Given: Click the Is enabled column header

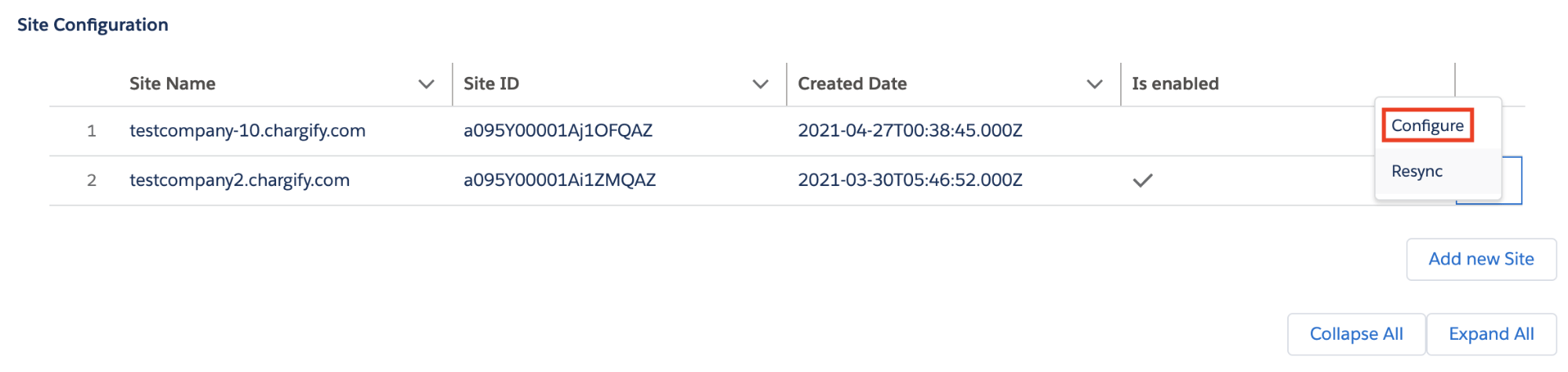Looking at the screenshot, I should click(1175, 84).
